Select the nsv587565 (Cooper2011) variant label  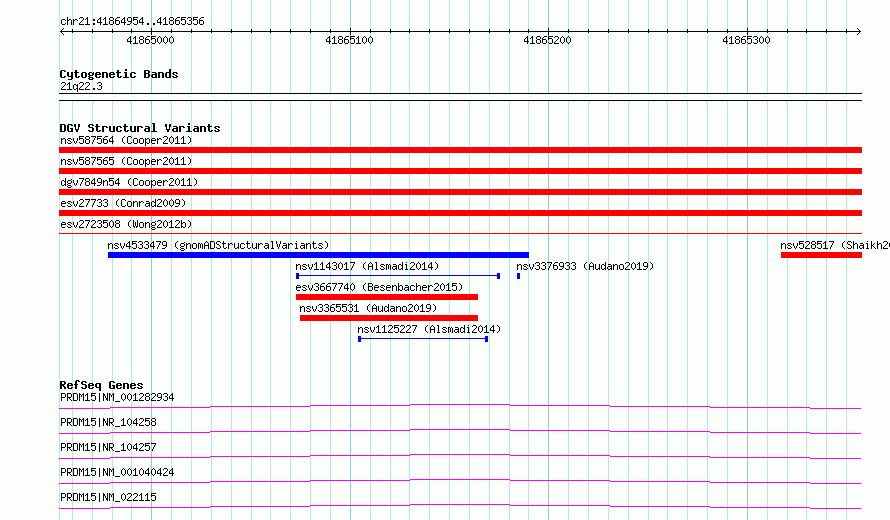126,161
